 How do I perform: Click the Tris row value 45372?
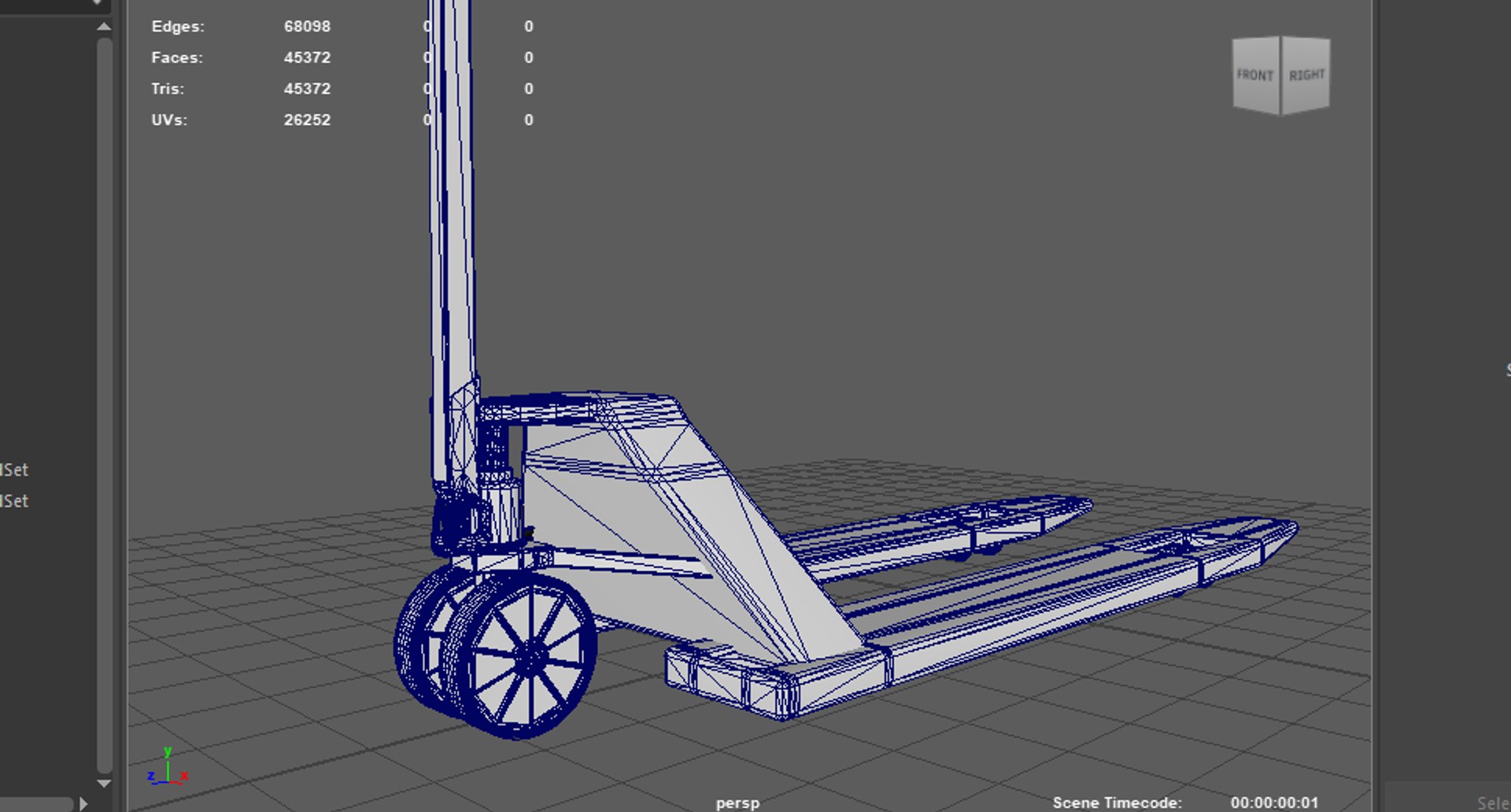click(x=307, y=89)
